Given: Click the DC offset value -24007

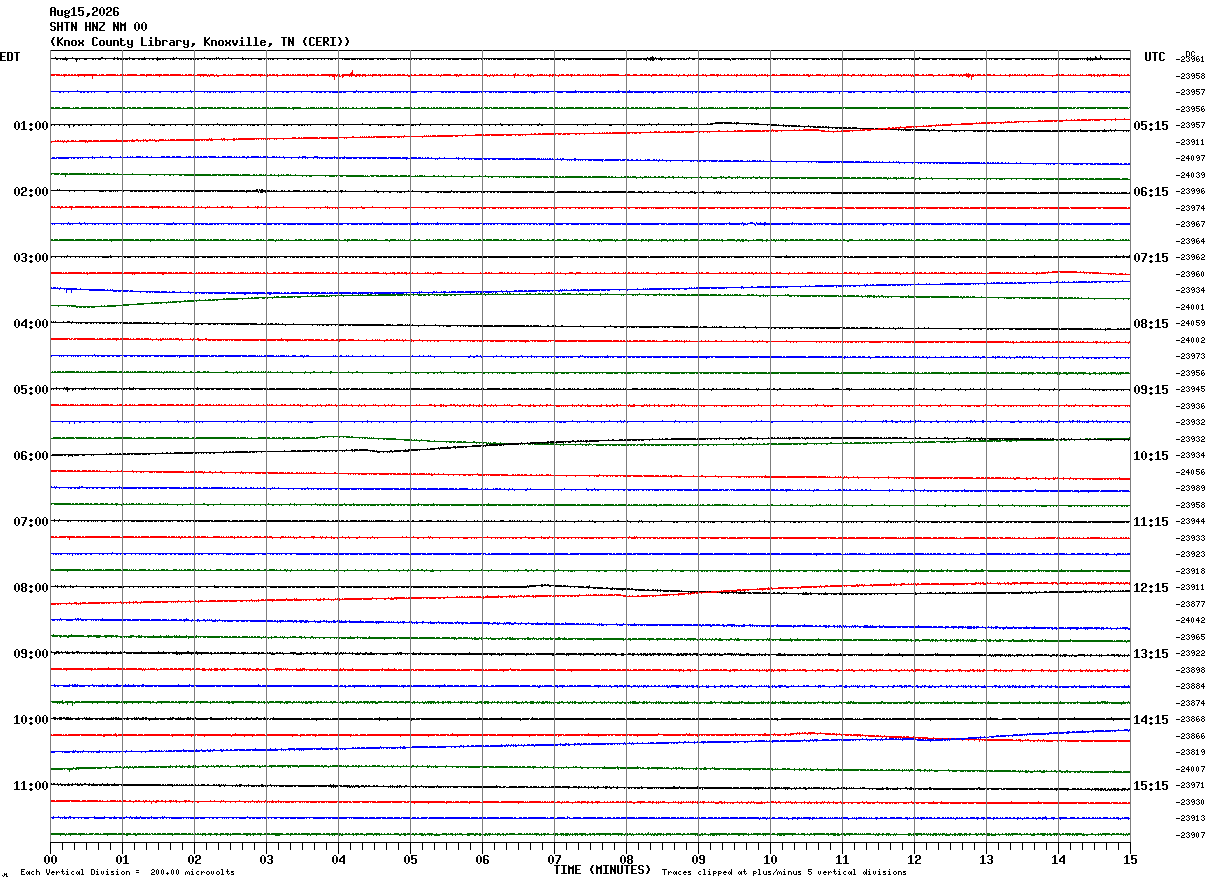Looking at the screenshot, I should click(1191, 769).
